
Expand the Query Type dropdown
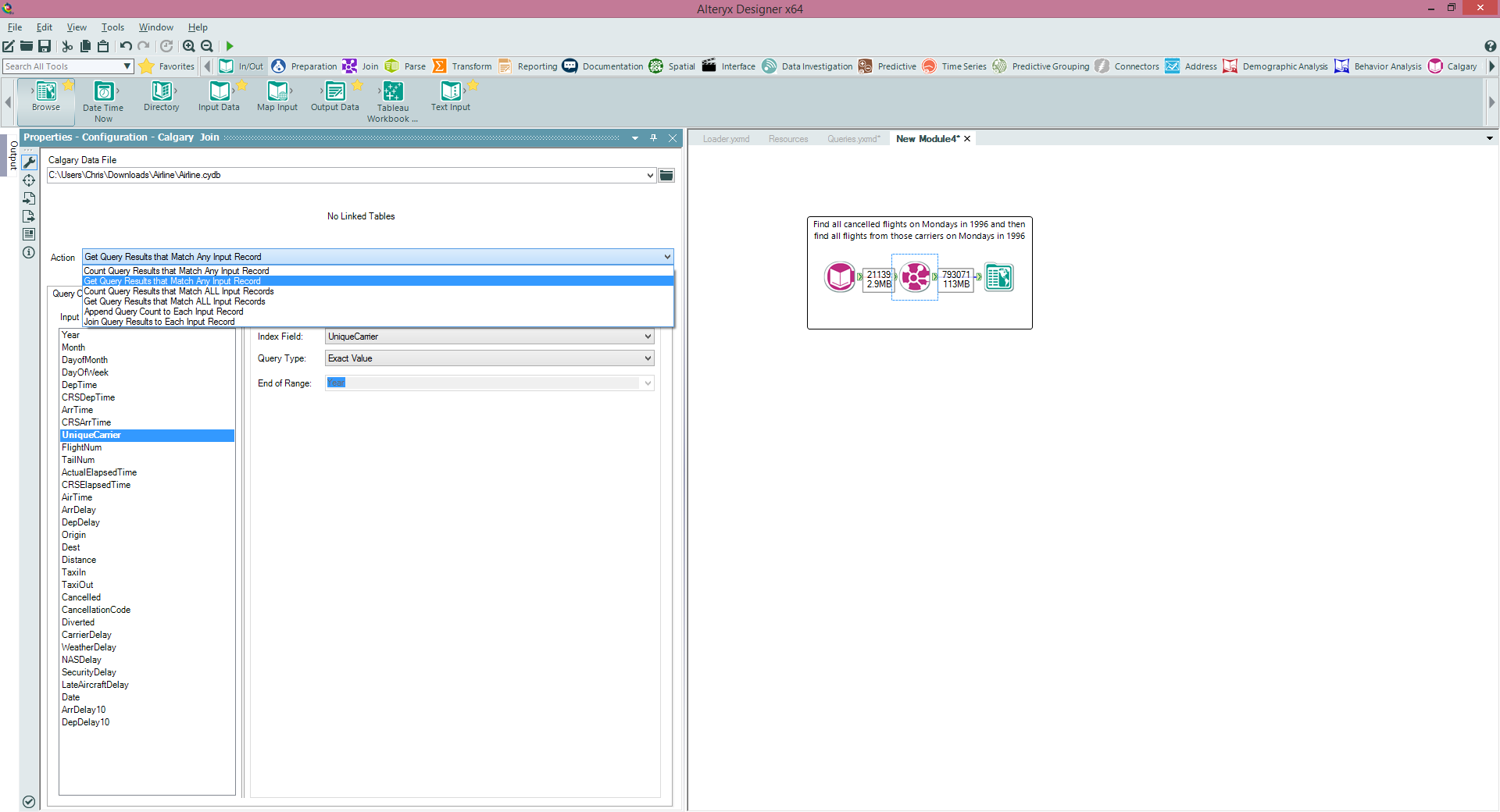coord(648,358)
